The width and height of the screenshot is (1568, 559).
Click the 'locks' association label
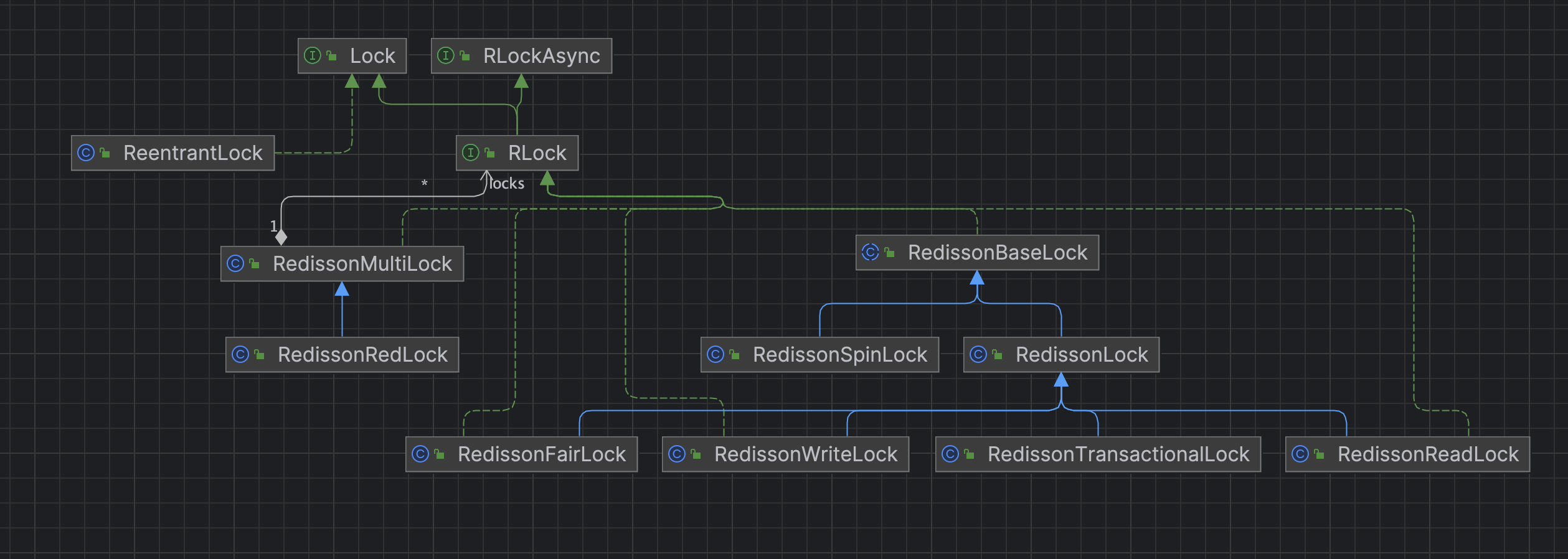click(x=506, y=184)
